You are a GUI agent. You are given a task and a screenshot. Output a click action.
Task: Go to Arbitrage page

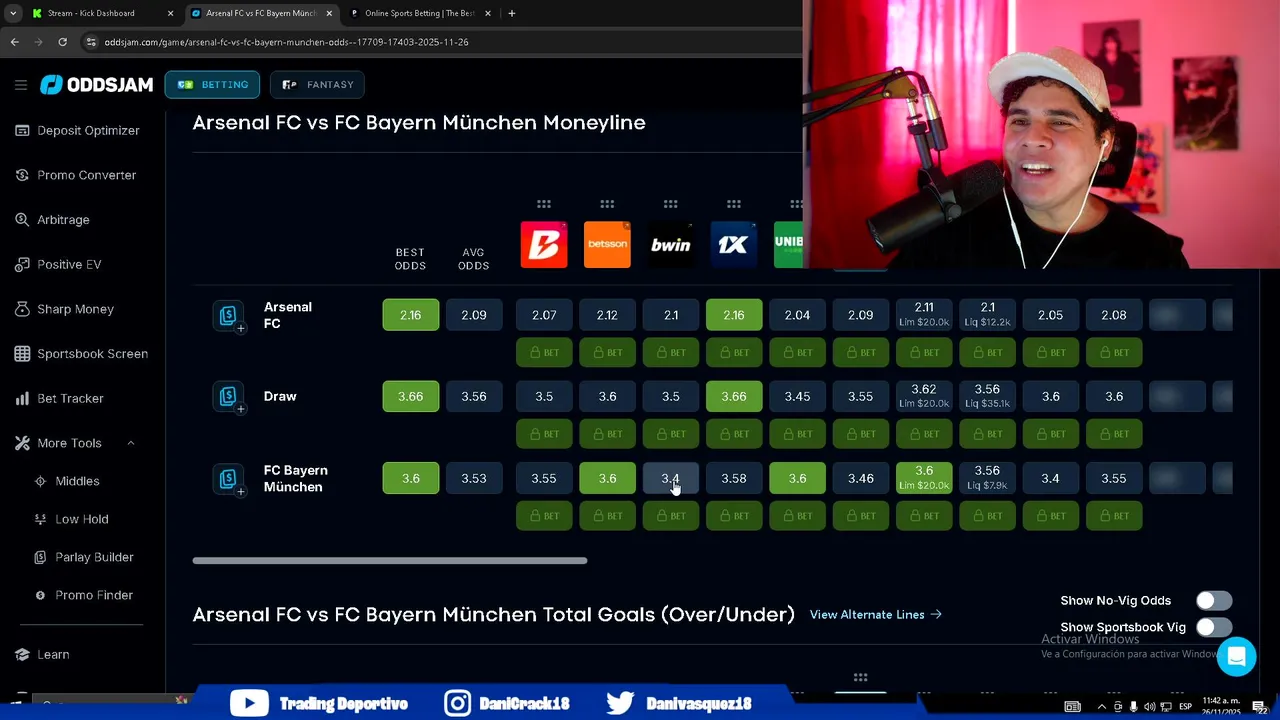pos(52,219)
